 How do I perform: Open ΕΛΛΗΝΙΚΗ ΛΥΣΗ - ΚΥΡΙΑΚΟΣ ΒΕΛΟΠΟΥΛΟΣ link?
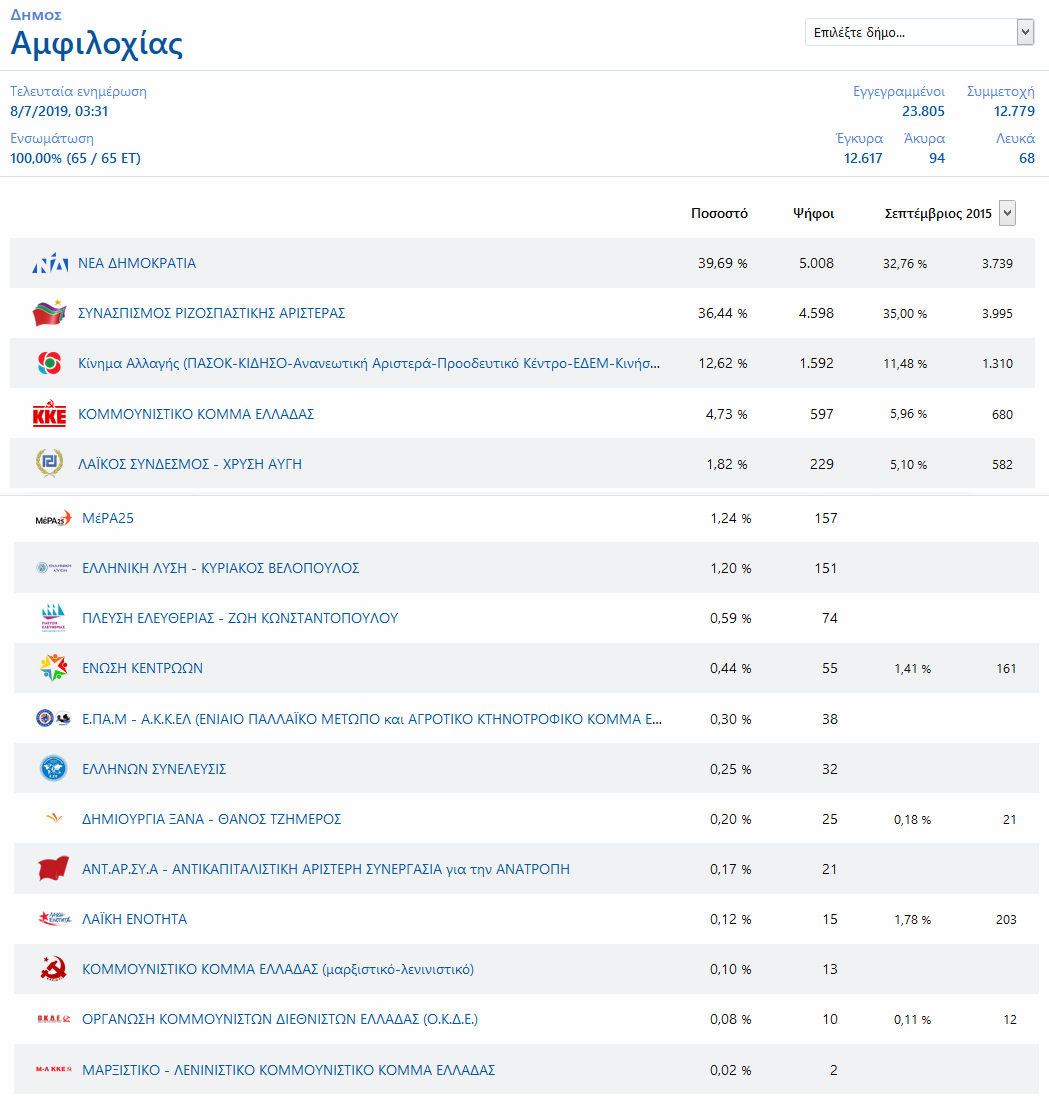click(x=221, y=568)
